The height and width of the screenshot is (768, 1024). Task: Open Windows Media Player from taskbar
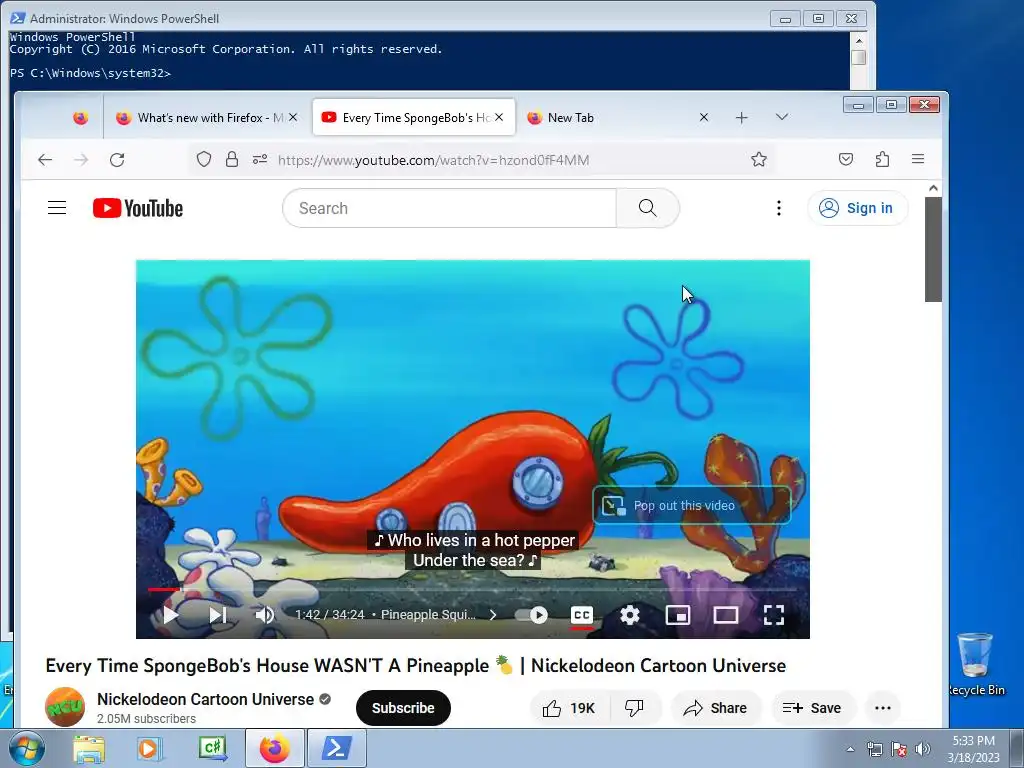click(149, 748)
